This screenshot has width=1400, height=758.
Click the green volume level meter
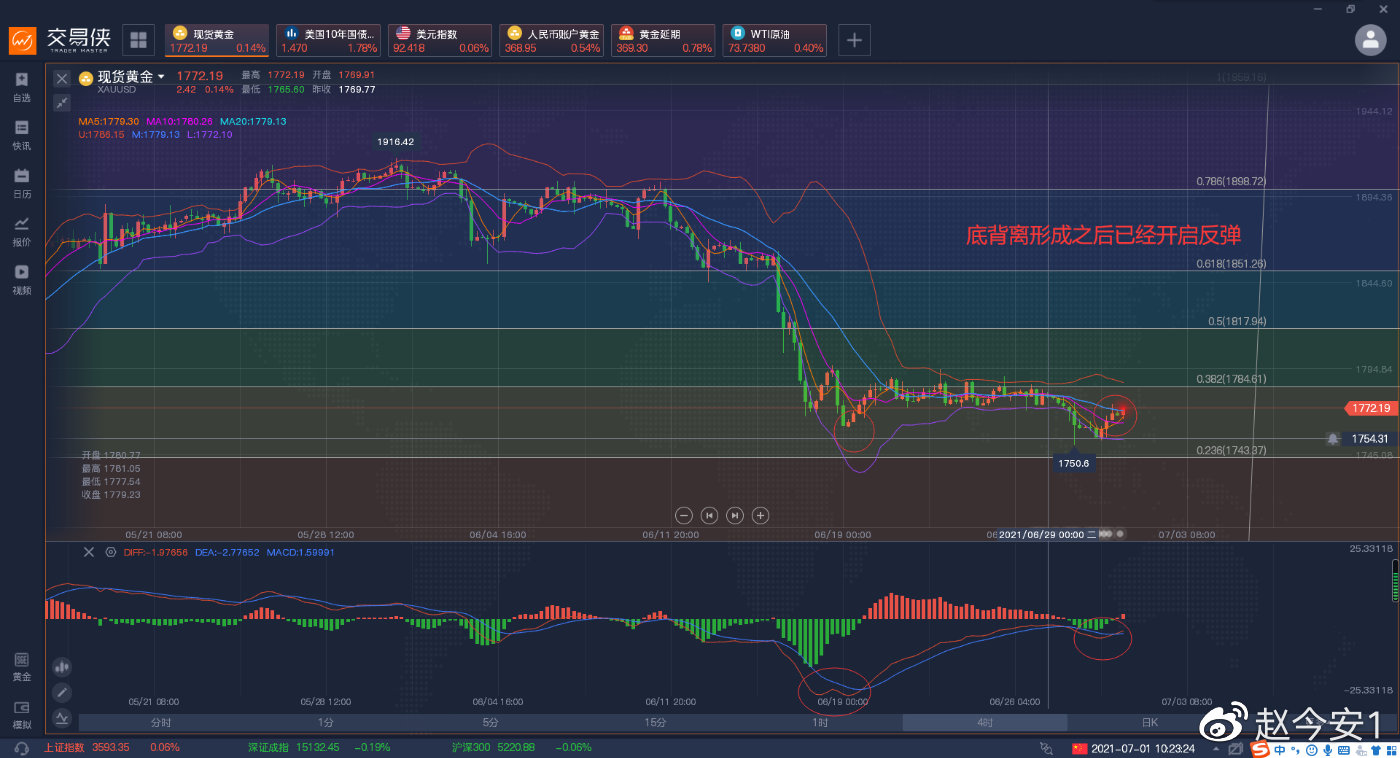tap(1394, 581)
